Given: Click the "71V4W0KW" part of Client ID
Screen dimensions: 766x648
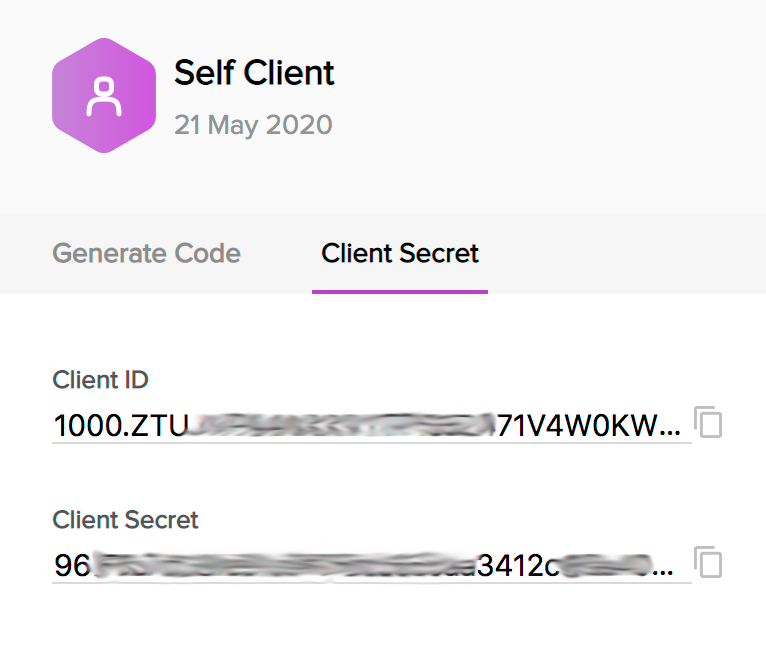Looking at the screenshot, I should pos(578,426).
